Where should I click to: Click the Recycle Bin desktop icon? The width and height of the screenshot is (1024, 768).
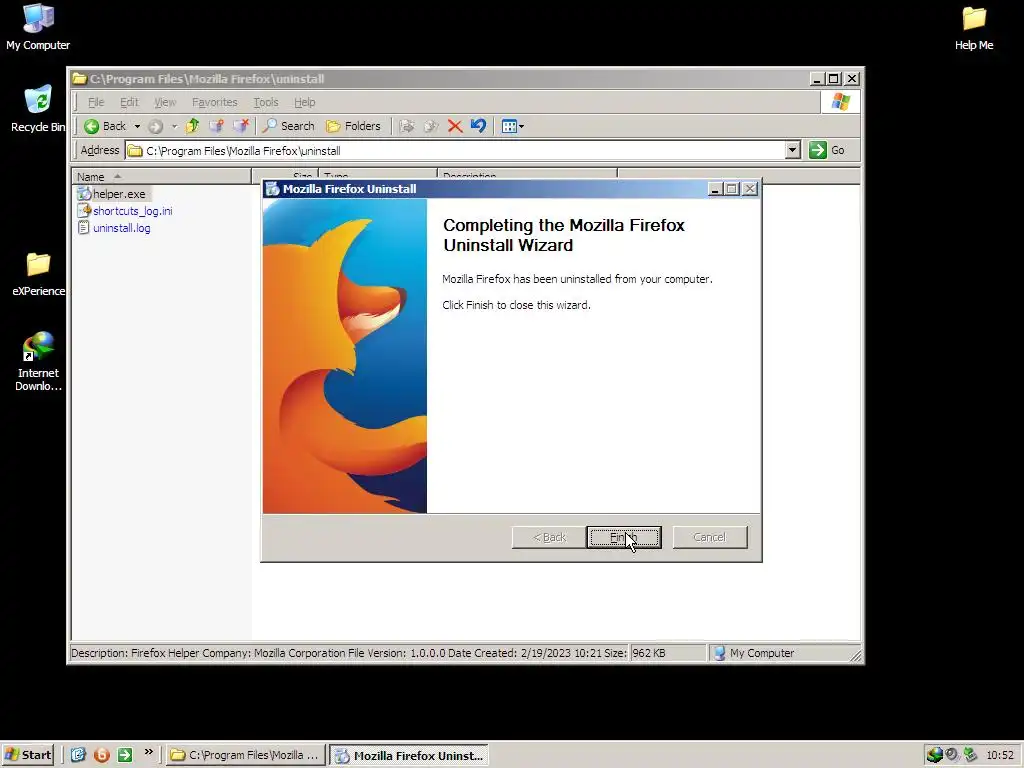[x=38, y=109]
